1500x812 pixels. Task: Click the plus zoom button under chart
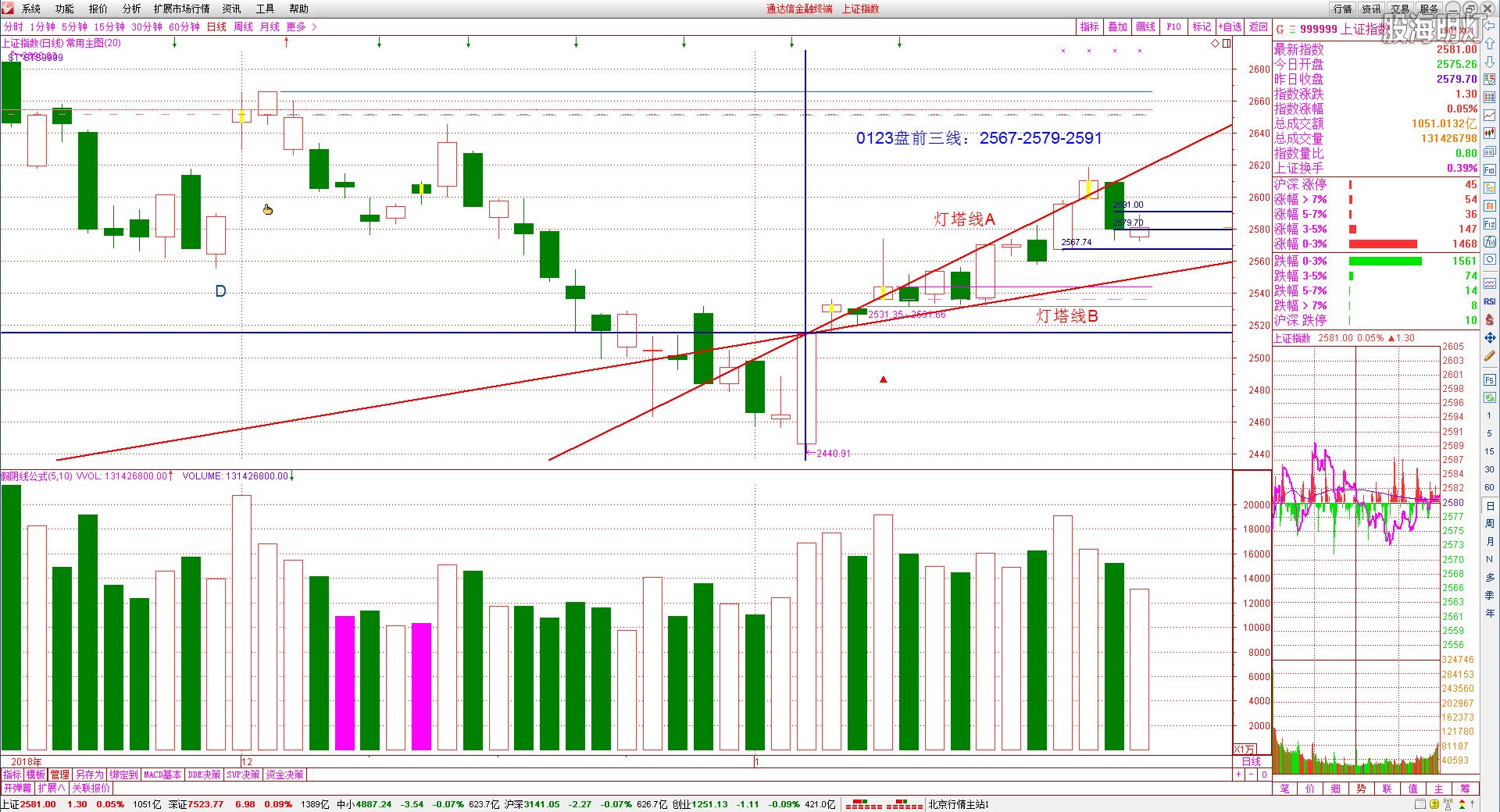(1238, 775)
